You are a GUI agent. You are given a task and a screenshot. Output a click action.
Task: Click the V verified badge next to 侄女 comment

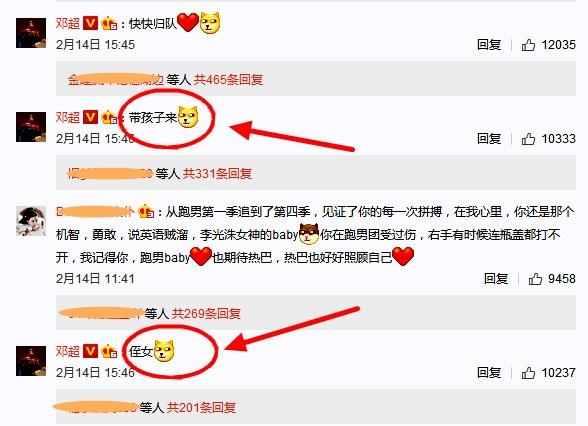(90, 351)
